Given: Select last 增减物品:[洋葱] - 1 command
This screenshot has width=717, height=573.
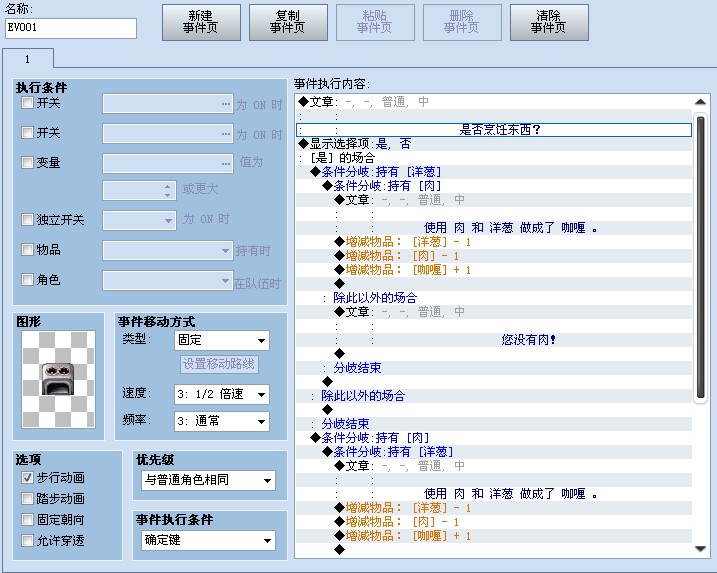Looking at the screenshot, I should [494, 508].
